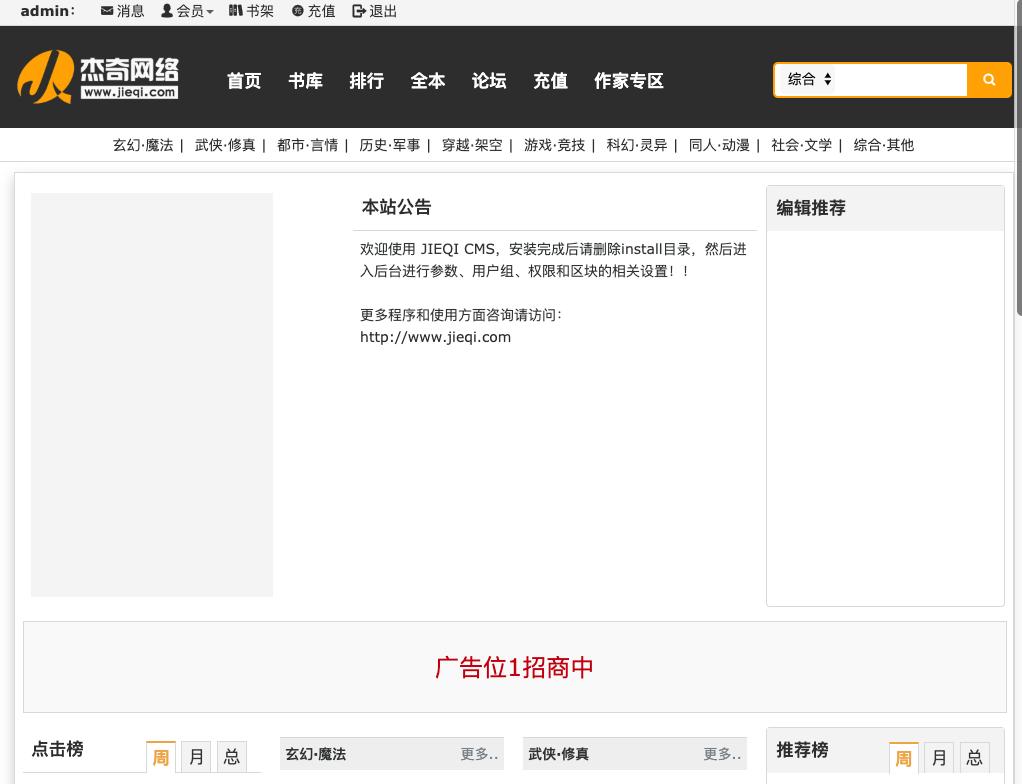Click the orange search magnifier button
This screenshot has height=784, width=1022.
point(989,80)
